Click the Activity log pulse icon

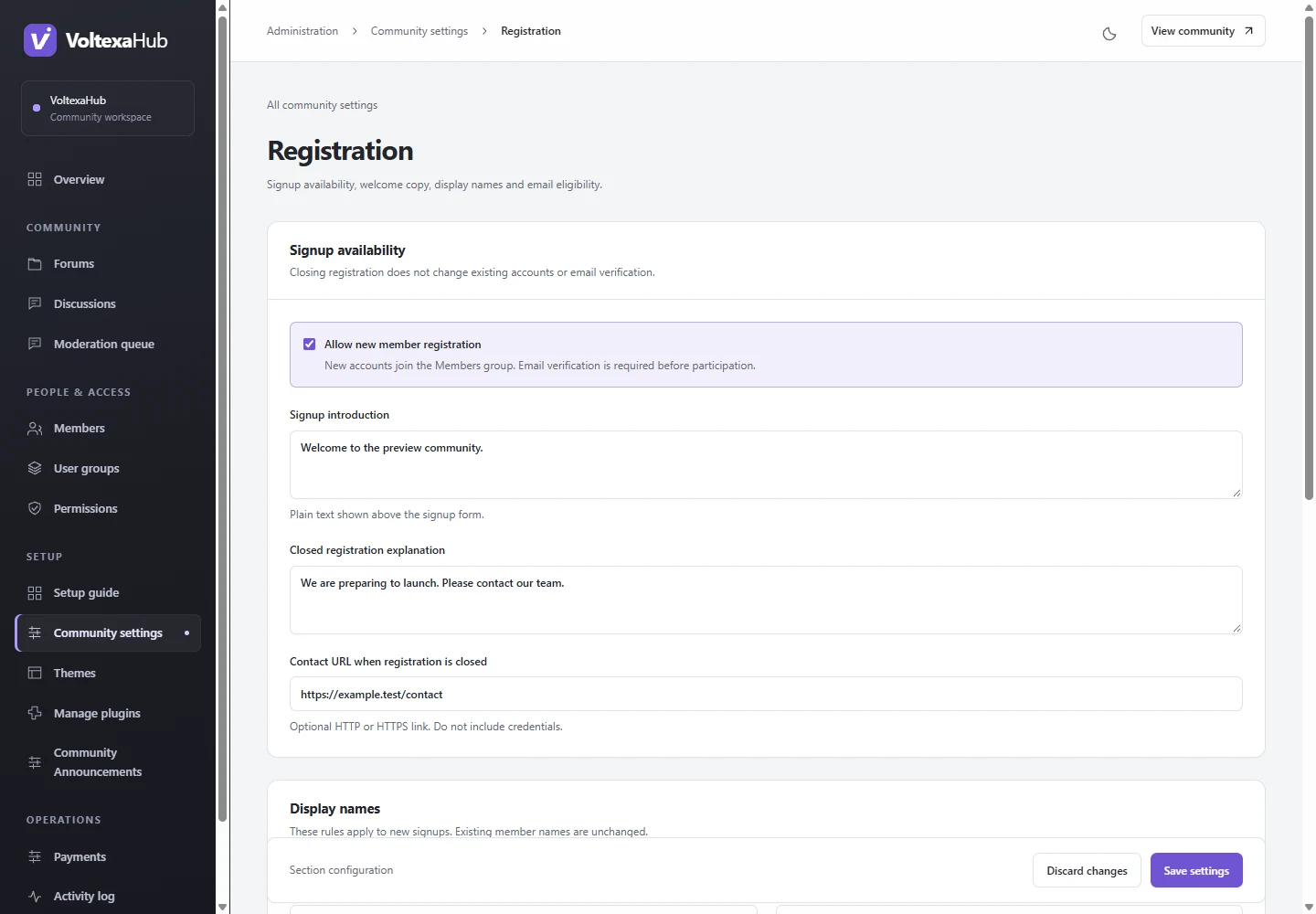[x=35, y=896]
